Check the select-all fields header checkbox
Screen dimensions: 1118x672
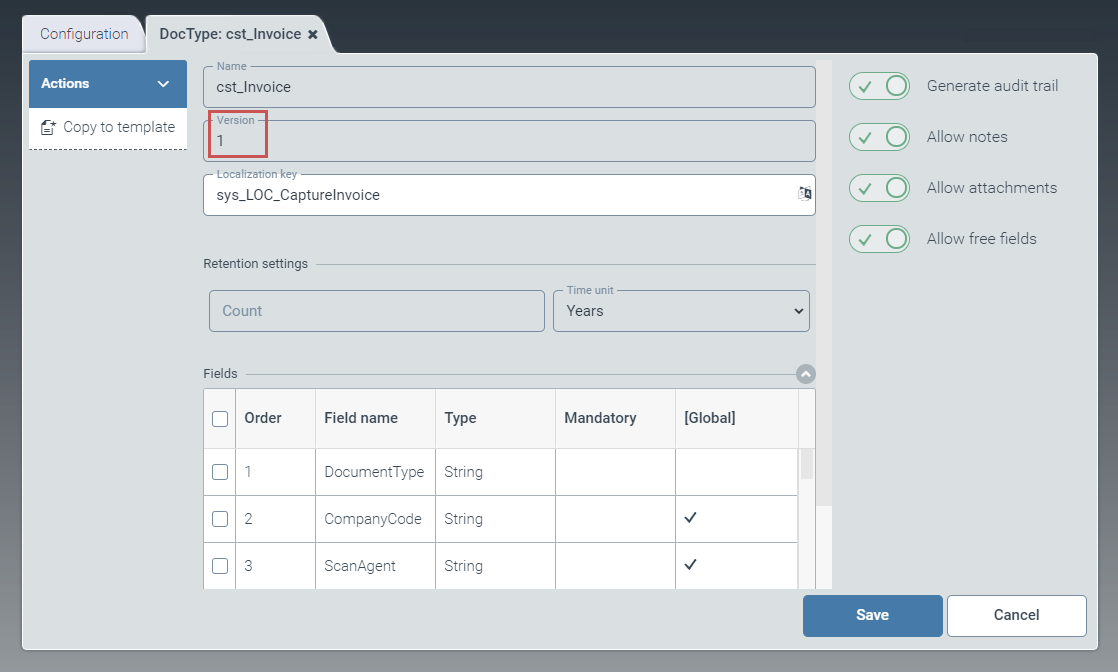coord(220,419)
